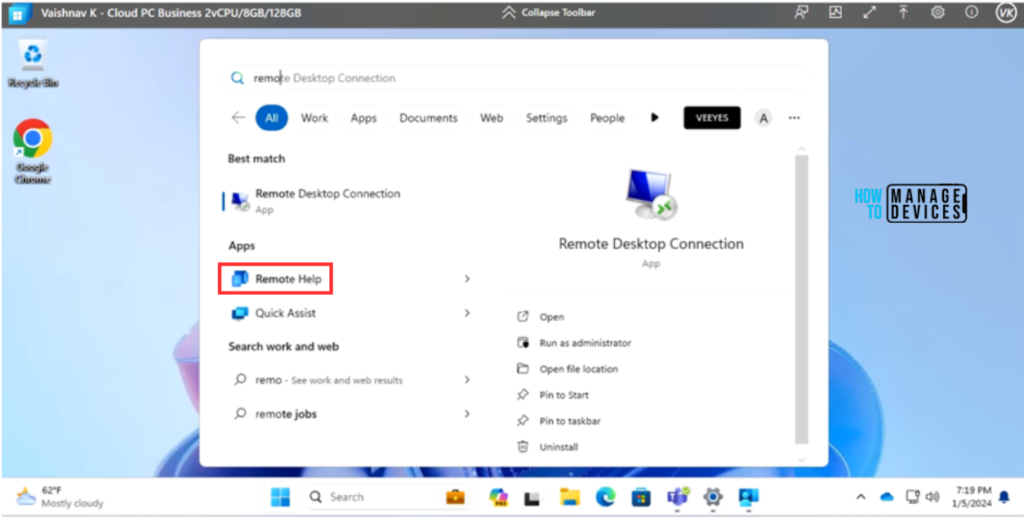1024x517 pixels.
Task: Open Microsoft Teams from the taskbar
Action: [x=677, y=497]
